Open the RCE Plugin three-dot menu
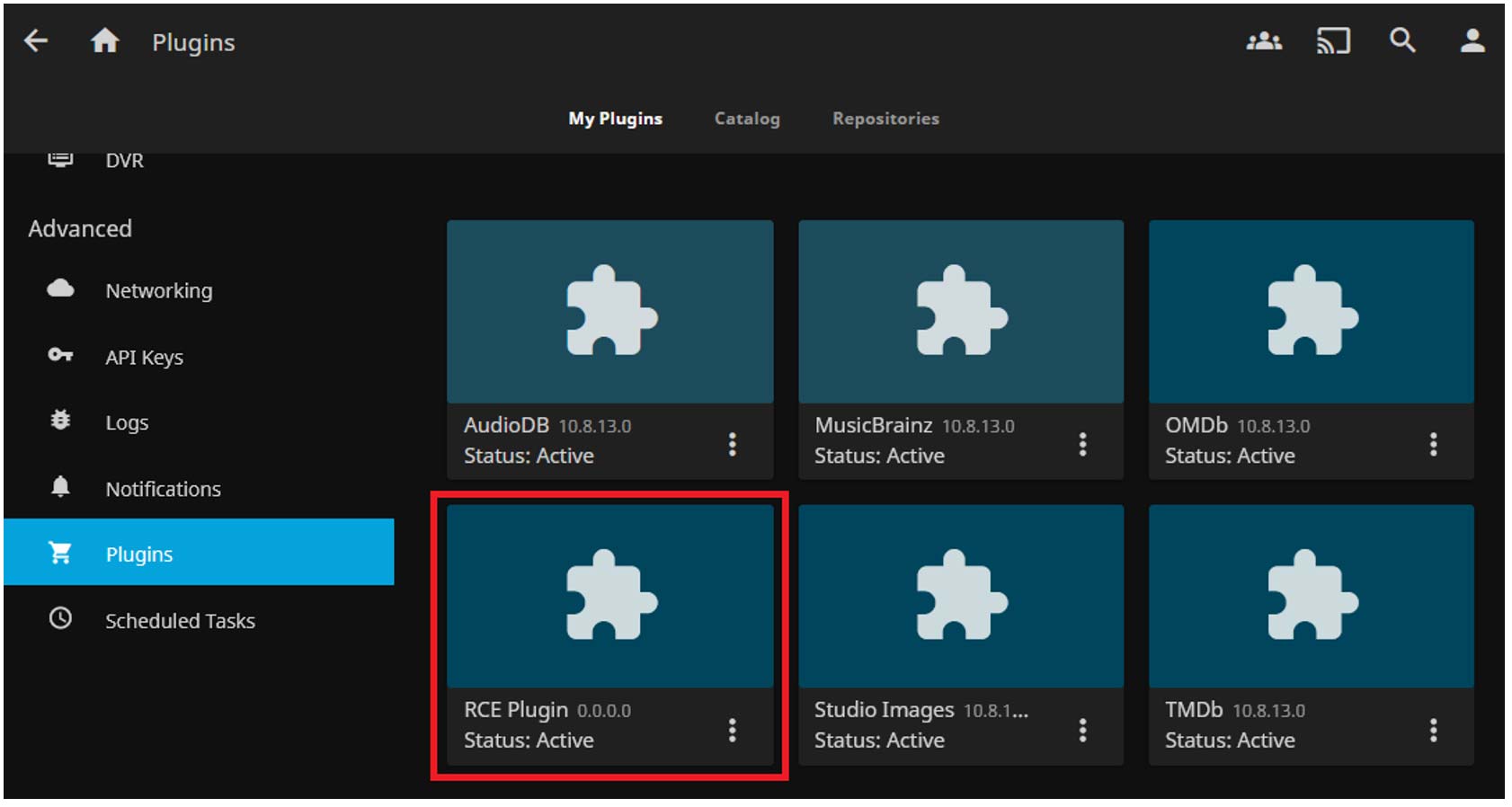 [x=733, y=730]
